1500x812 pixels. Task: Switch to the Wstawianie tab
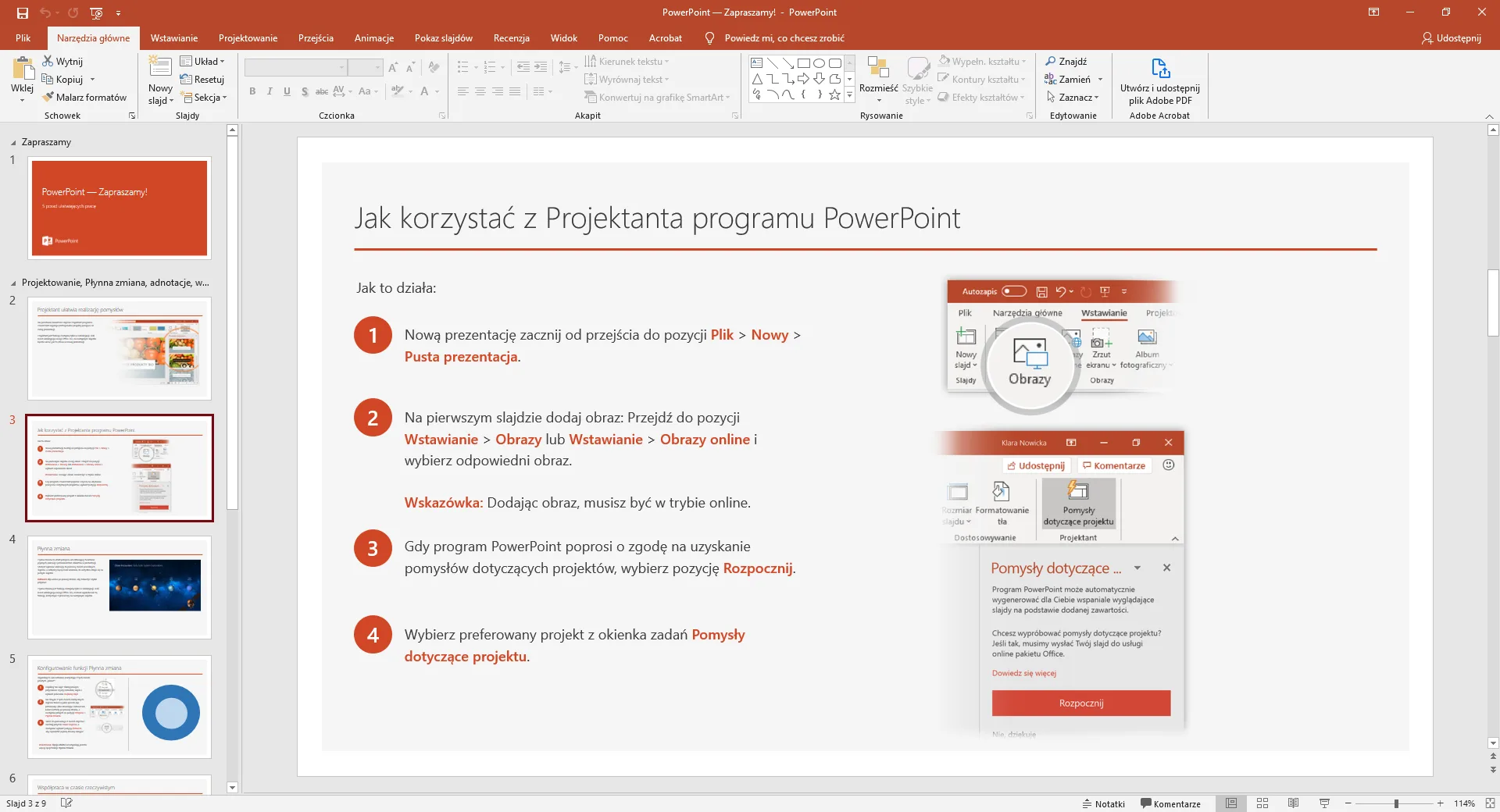[174, 37]
